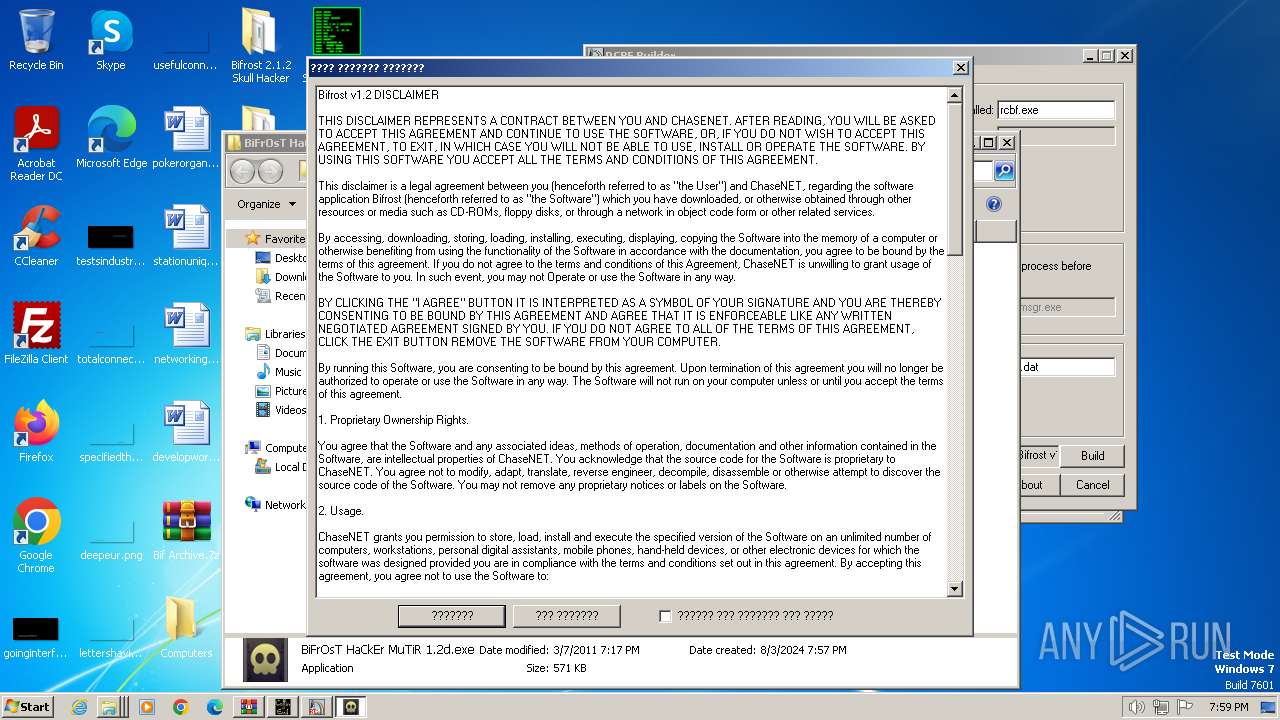Select the BiFrOsT HaCkEr MuTiR 1.2d.exe skull thumbnail
The height and width of the screenshot is (720, 1280).
pos(265,660)
